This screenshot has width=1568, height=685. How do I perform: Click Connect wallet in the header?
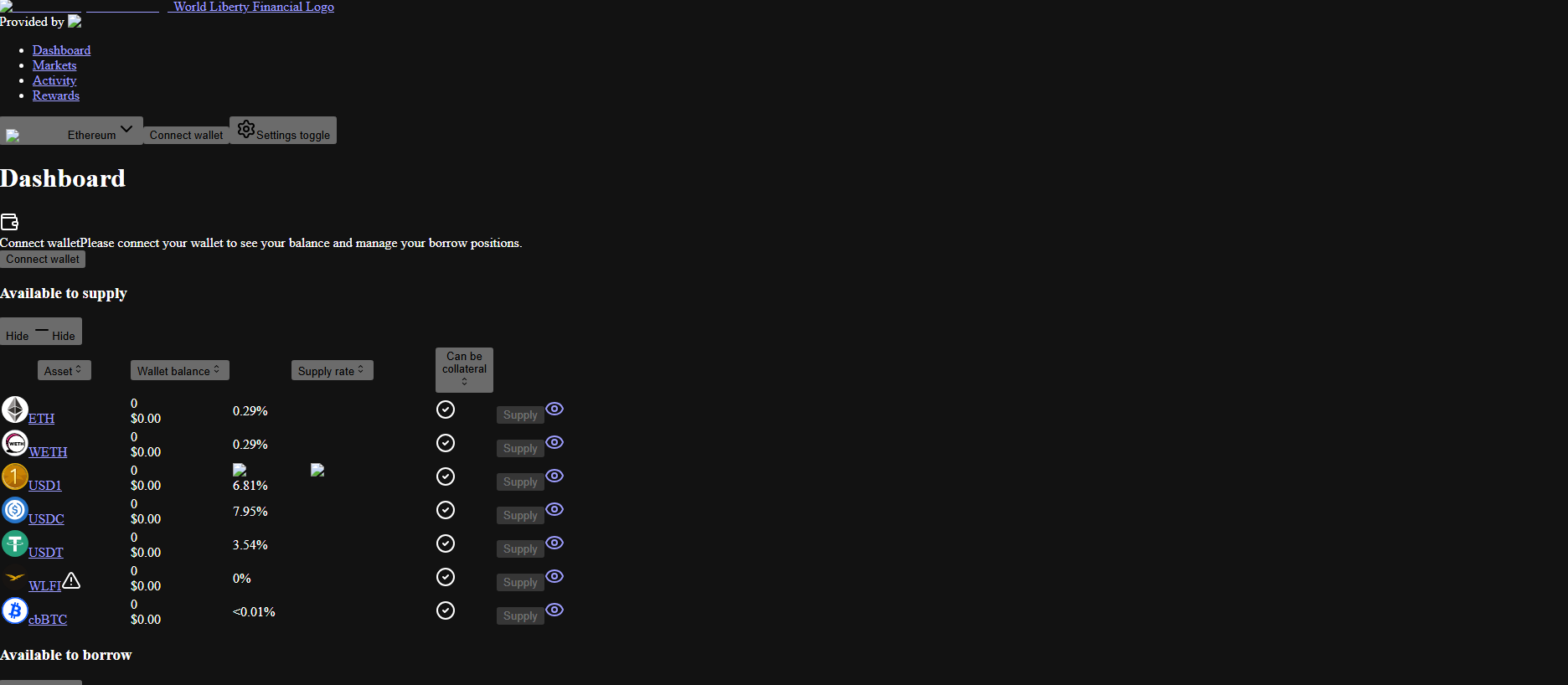[186, 135]
